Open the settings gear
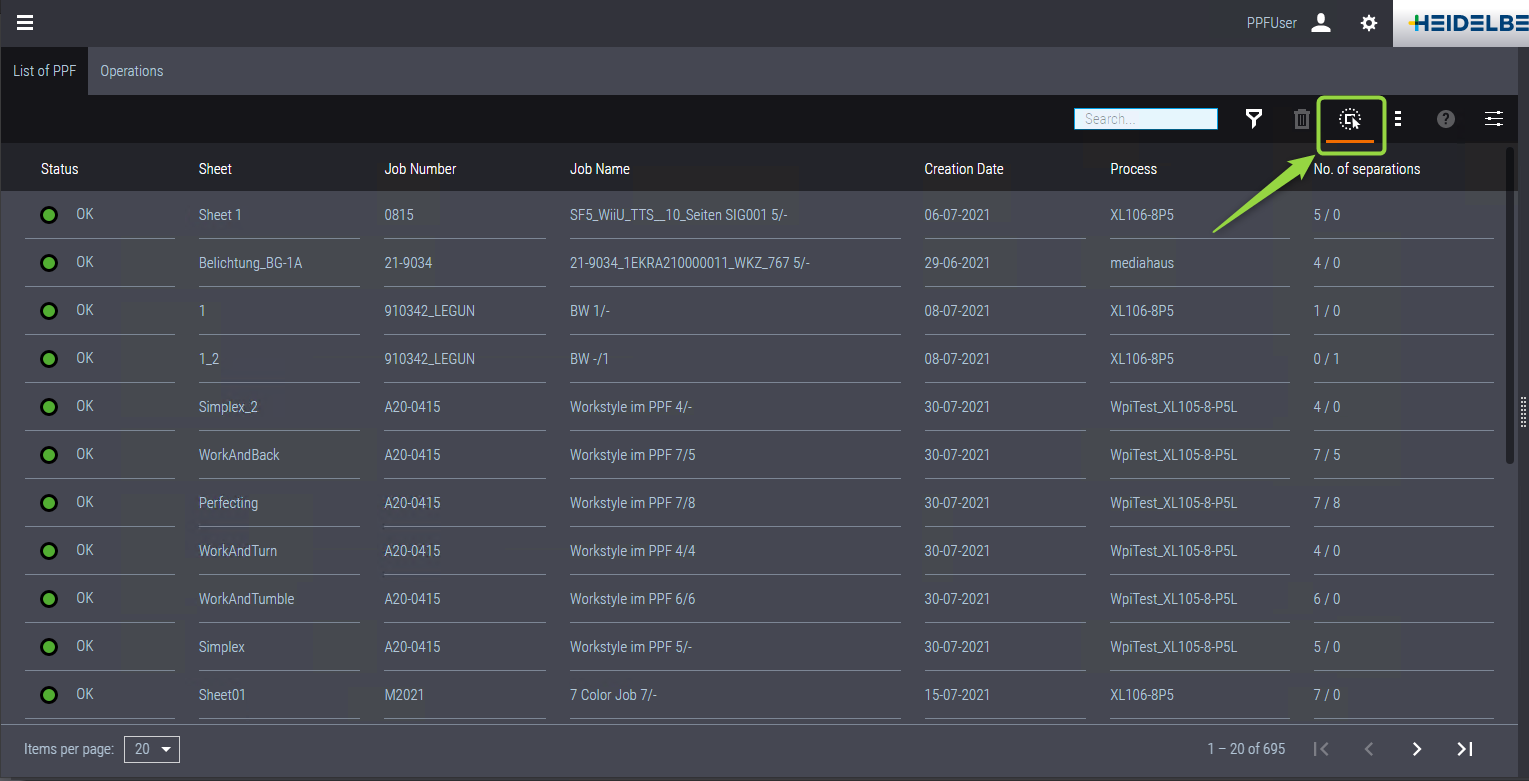 point(1369,23)
